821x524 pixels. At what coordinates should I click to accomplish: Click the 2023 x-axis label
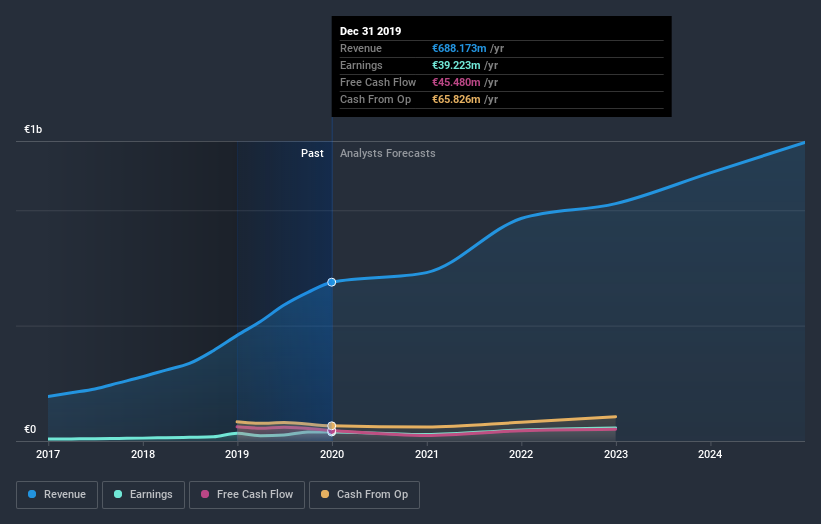616,454
